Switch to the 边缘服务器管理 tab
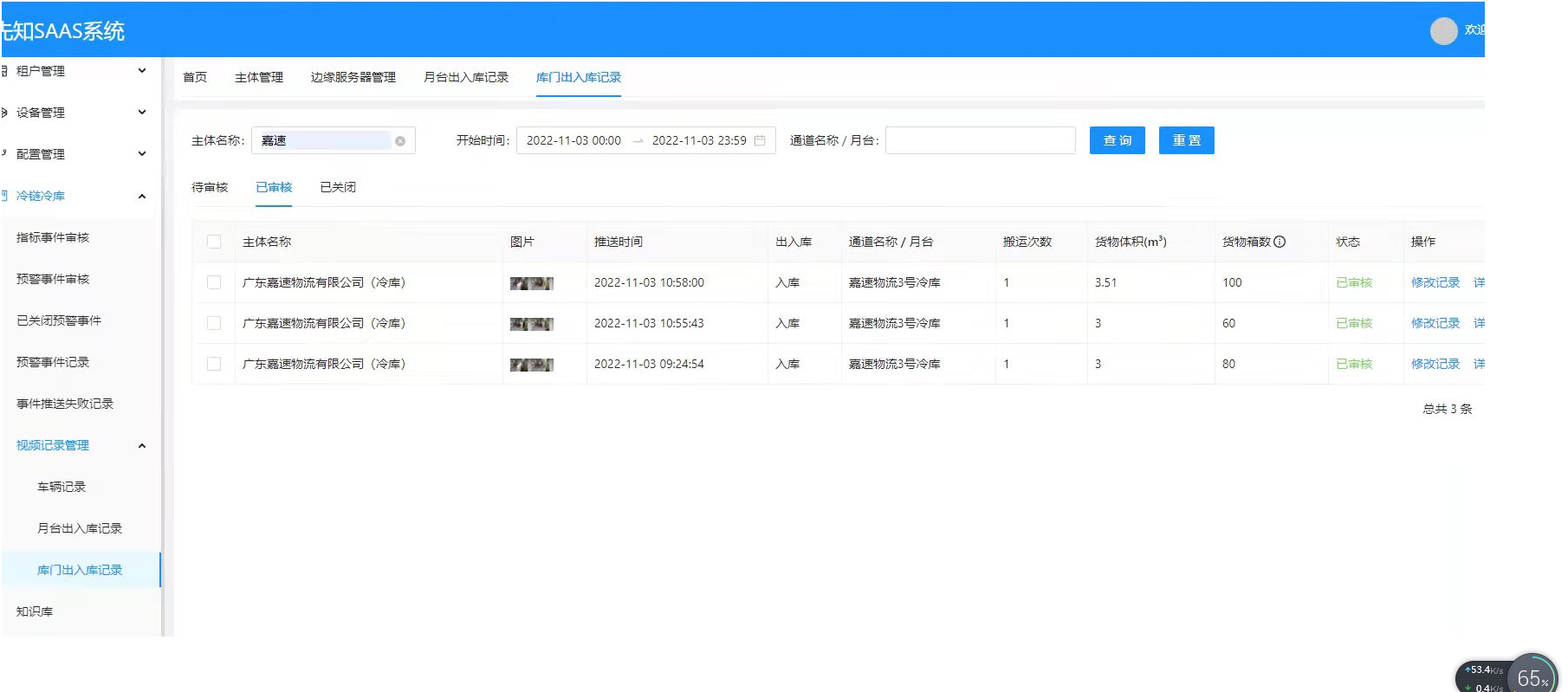 pyautogui.click(x=353, y=77)
